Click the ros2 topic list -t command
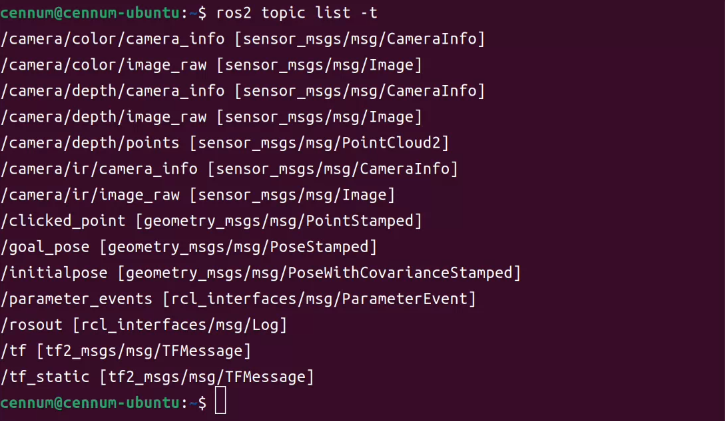Viewport: 725px width, 421px height. (296, 13)
